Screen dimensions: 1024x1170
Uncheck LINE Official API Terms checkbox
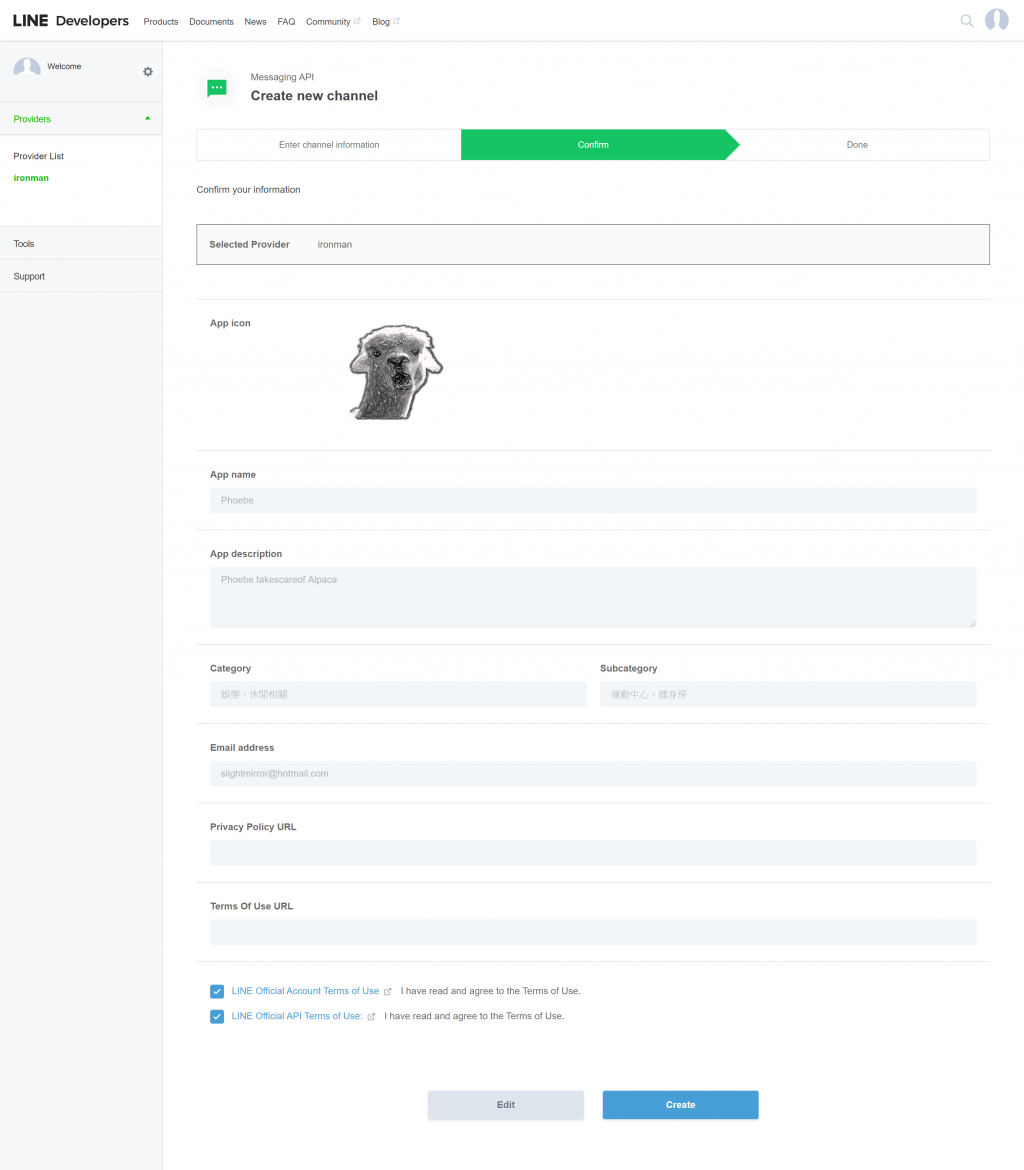[x=217, y=1016]
